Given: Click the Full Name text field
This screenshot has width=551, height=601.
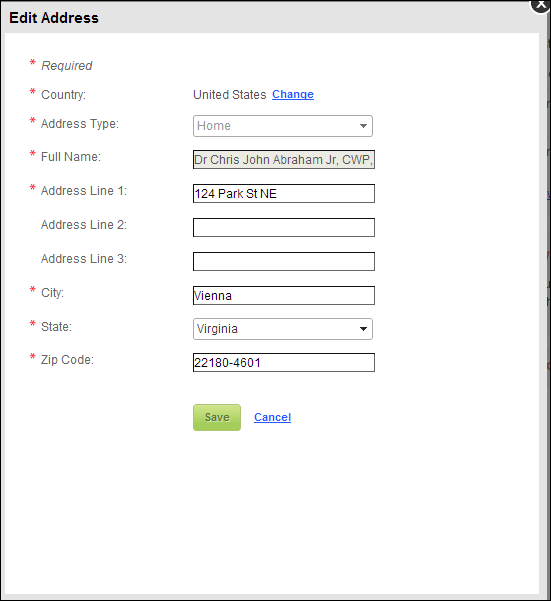Looking at the screenshot, I should pyautogui.click(x=284, y=159).
